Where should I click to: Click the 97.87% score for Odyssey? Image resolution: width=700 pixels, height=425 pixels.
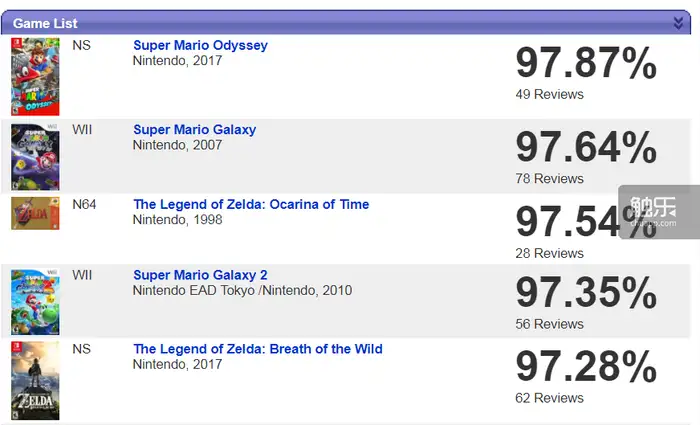pyautogui.click(x=586, y=63)
